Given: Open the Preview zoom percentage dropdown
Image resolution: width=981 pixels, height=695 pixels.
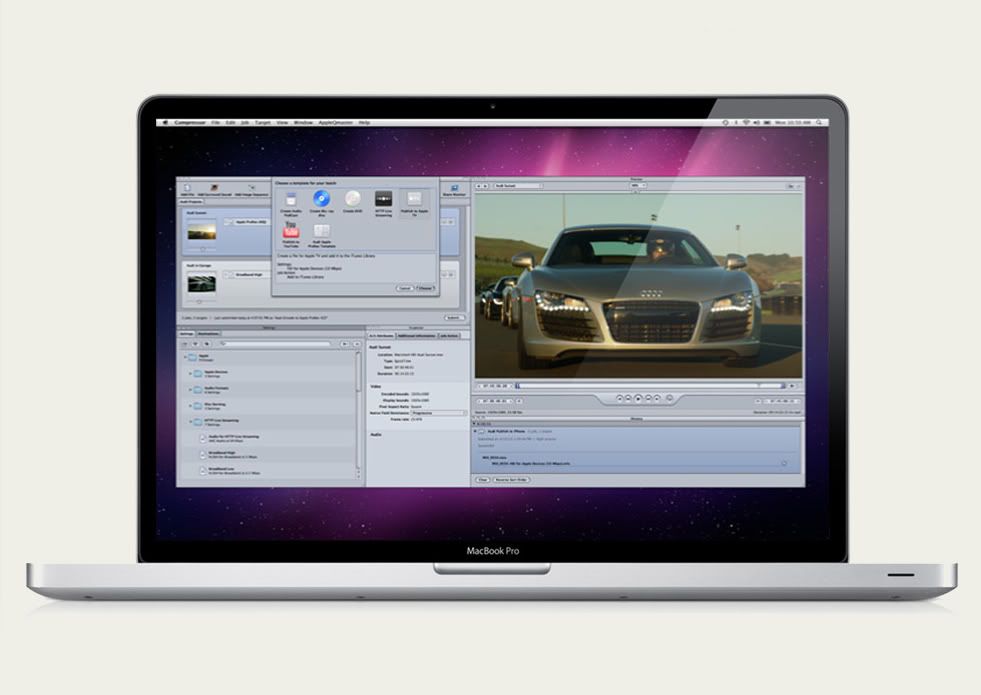Looking at the screenshot, I should [638, 185].
